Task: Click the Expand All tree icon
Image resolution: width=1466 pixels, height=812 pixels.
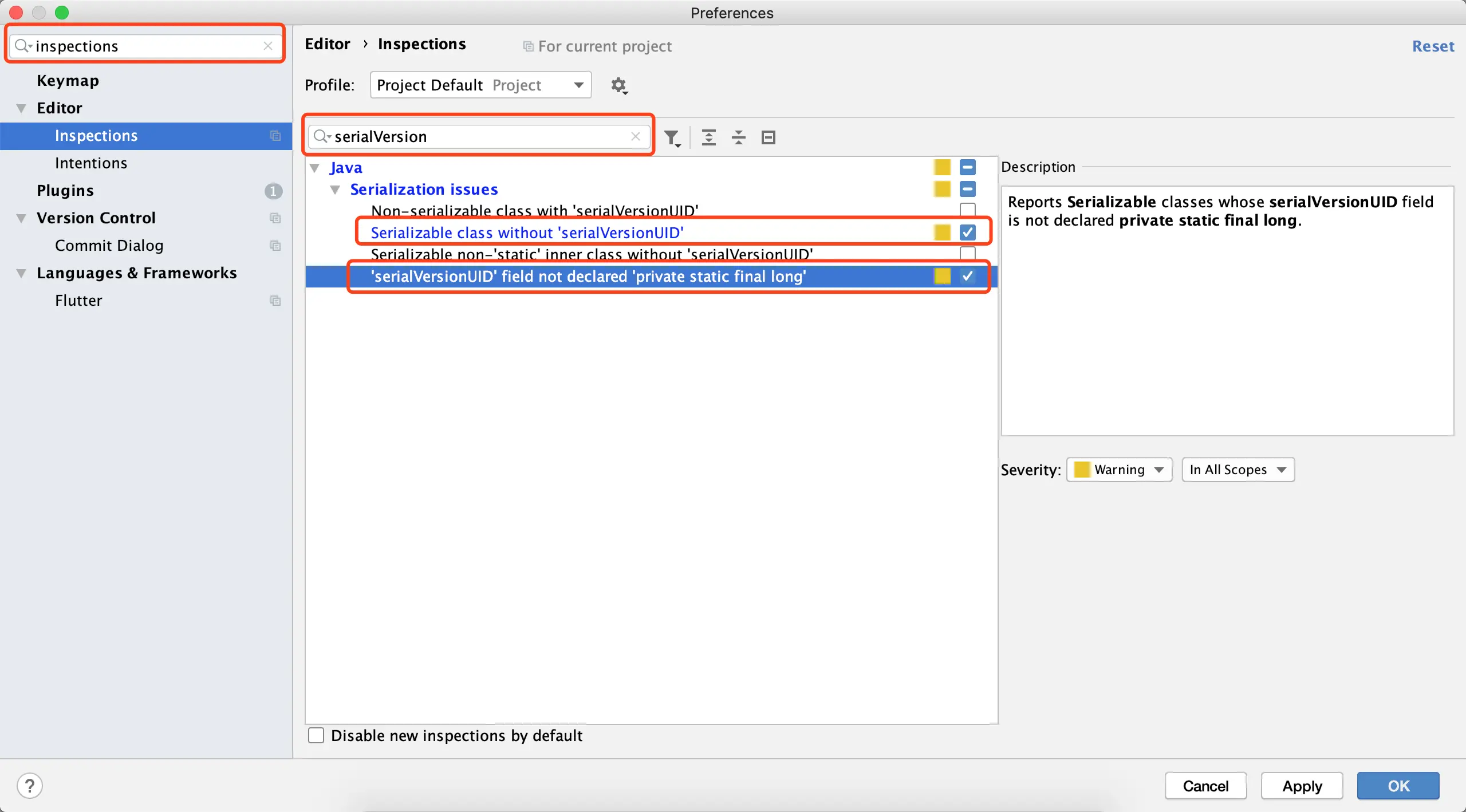Action: tap(708, 137)
